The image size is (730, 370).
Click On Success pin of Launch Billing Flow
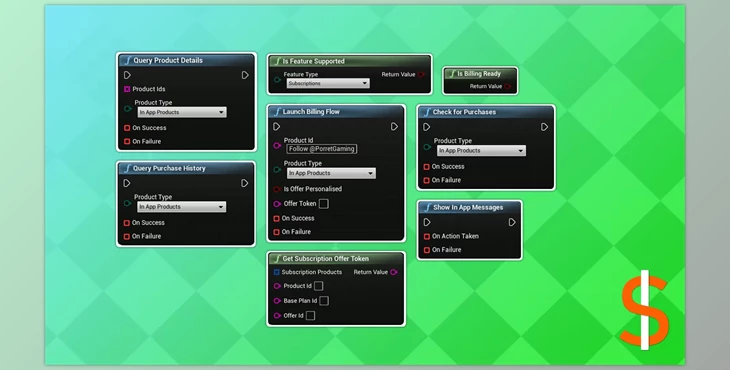pyautogui.click(x=277, y=219)
